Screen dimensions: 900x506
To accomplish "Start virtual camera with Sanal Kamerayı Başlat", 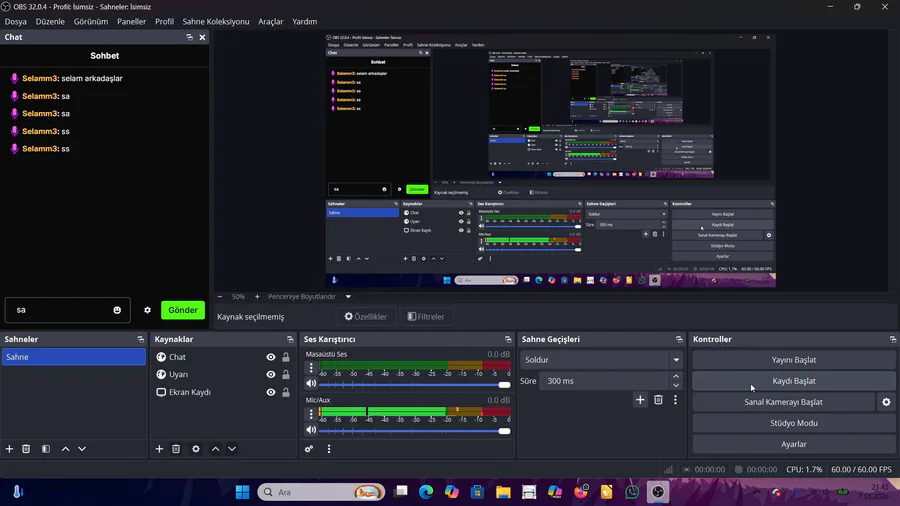I will click(783, 402).
